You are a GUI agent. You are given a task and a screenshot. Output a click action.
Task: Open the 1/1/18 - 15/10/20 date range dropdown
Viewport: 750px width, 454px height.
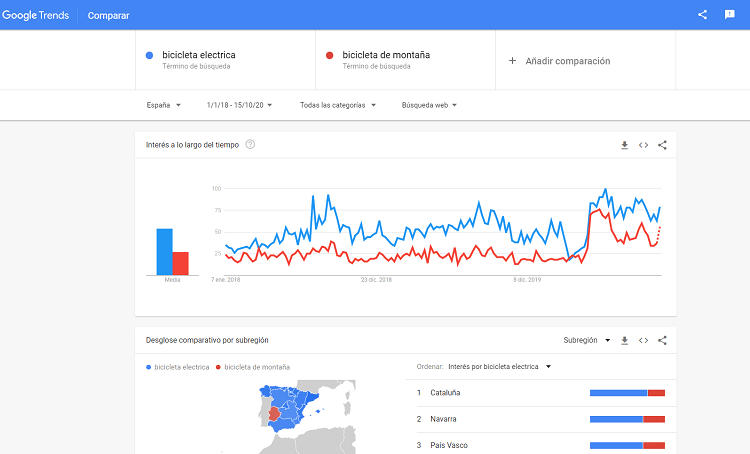[x=239, y=105]
